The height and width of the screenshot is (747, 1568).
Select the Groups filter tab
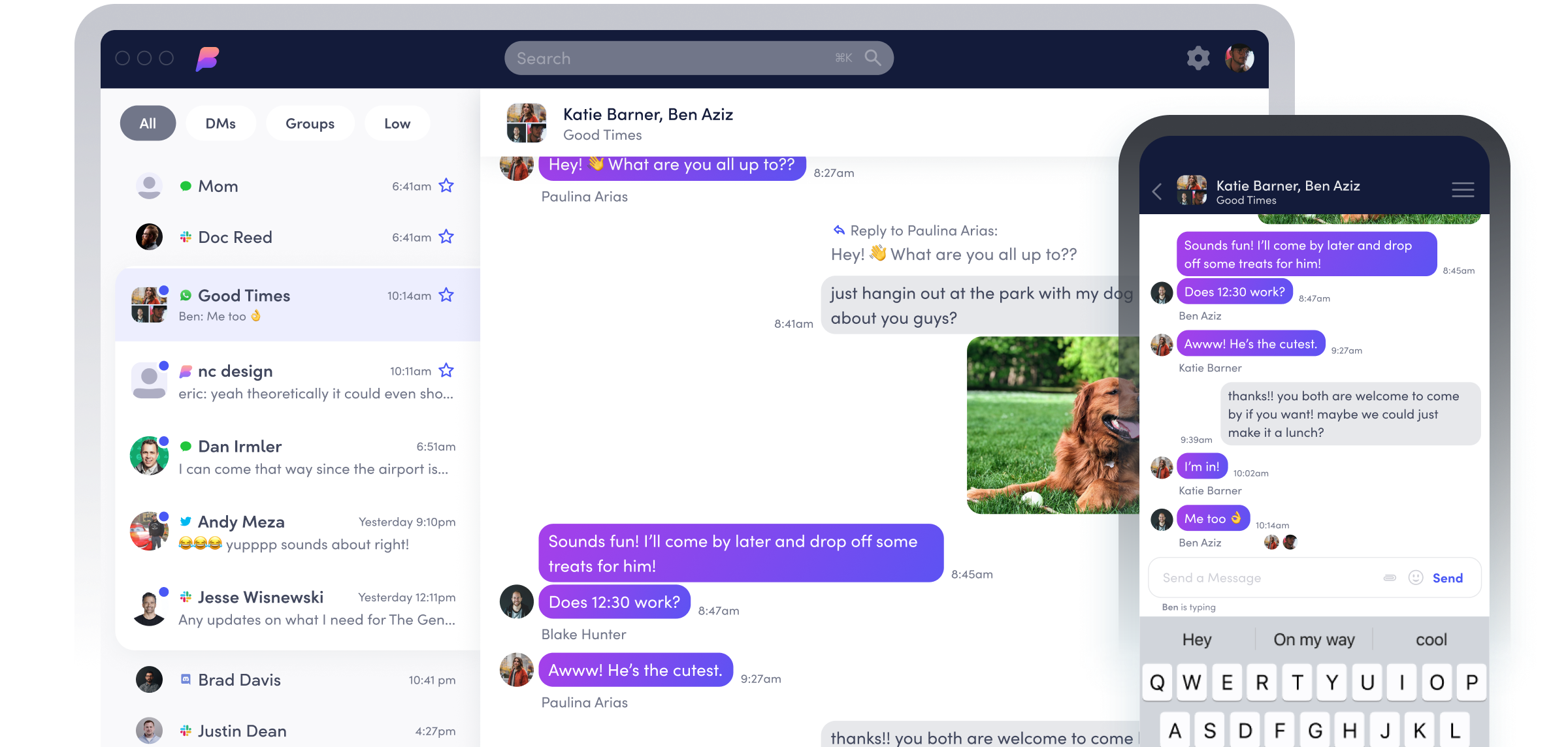(310, 123)
